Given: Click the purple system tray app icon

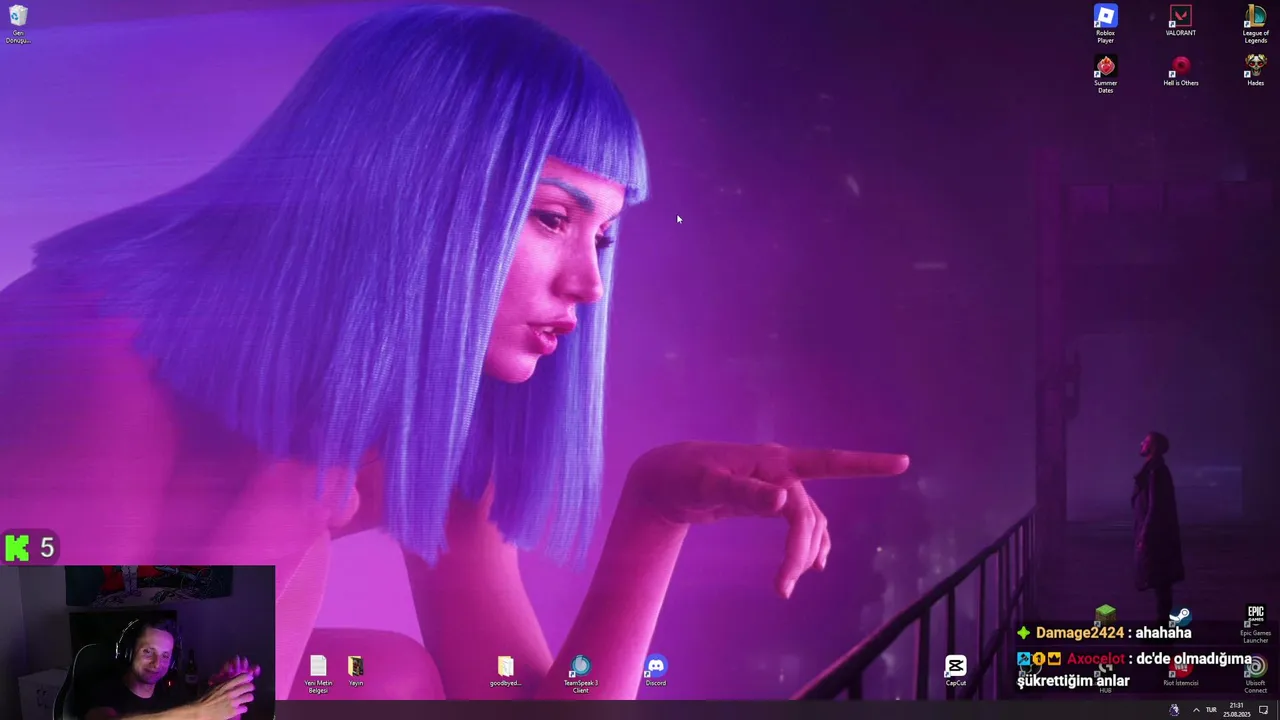Looking at the screenshot, I should [1174, 710].
